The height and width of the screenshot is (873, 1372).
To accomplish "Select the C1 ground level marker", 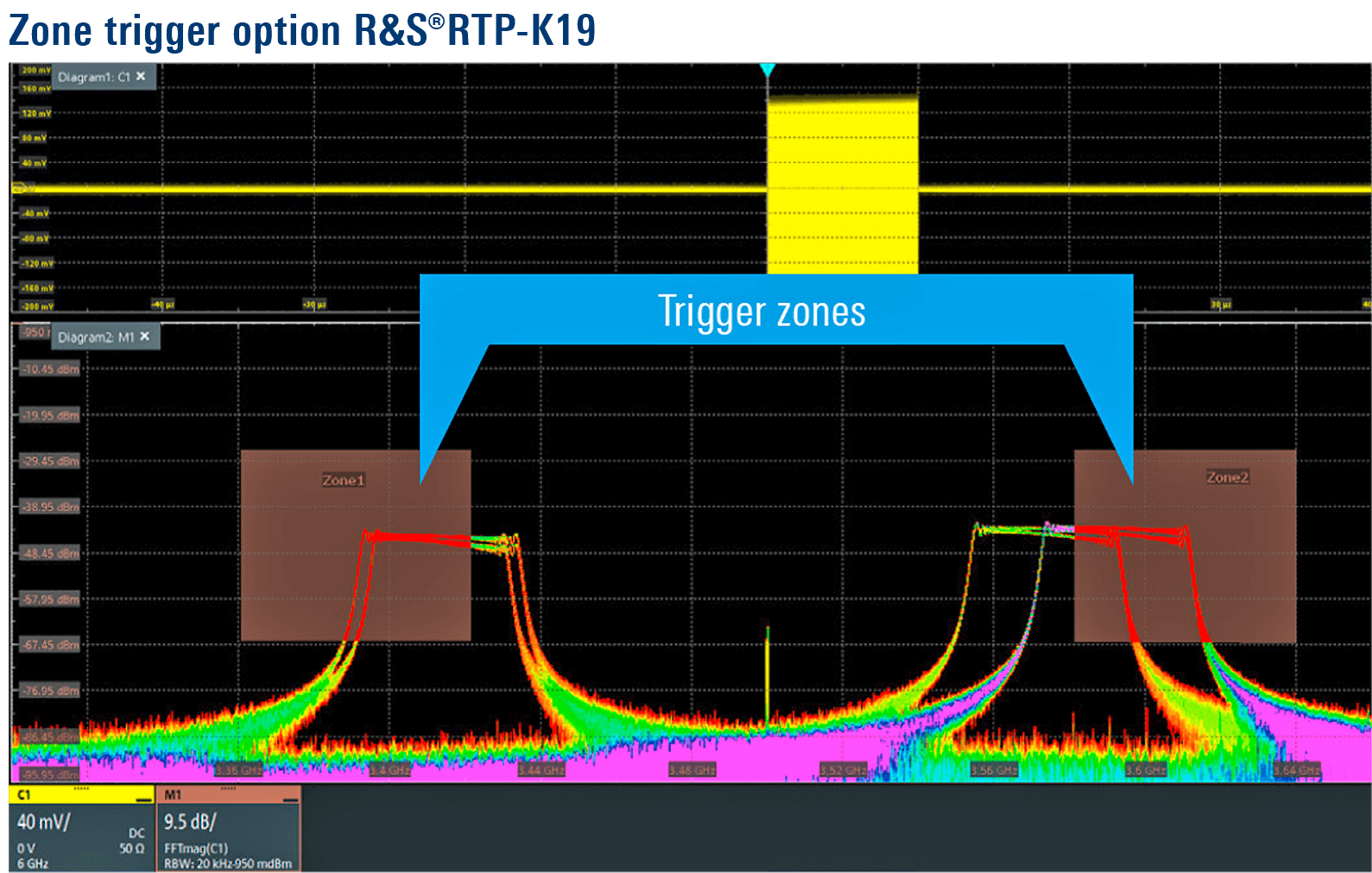I will 19,187.
